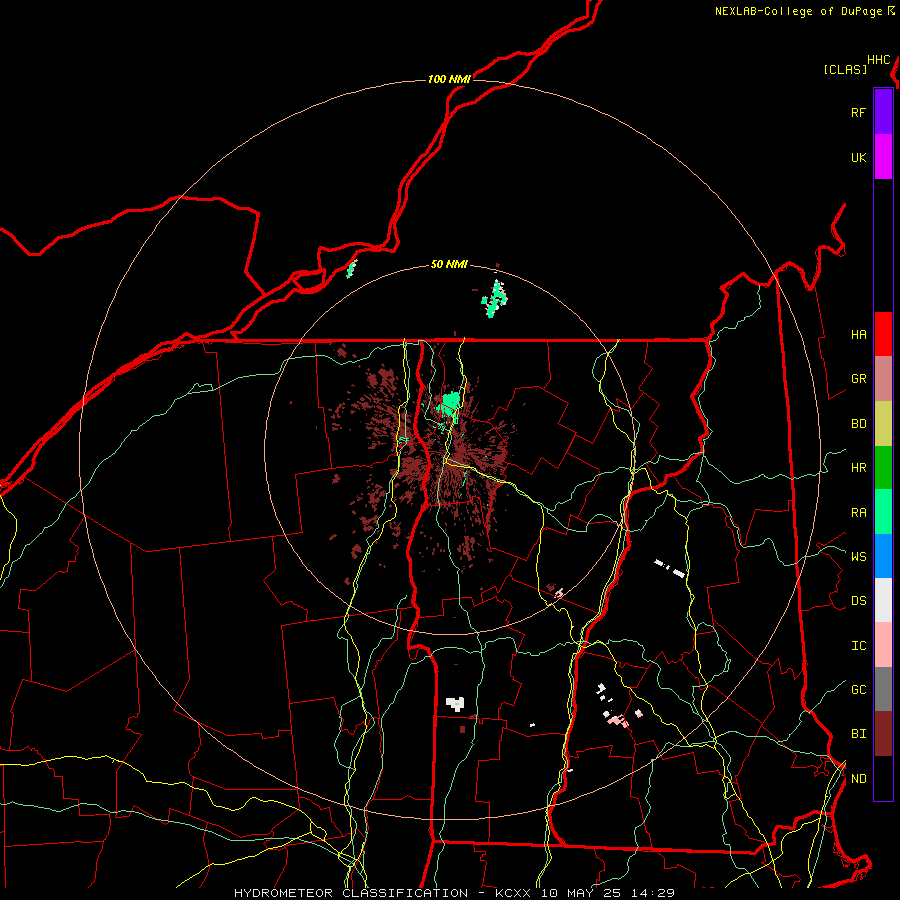Click the BI brown legend swatch
Screen dimensions: 900x900
pos(883,734)
